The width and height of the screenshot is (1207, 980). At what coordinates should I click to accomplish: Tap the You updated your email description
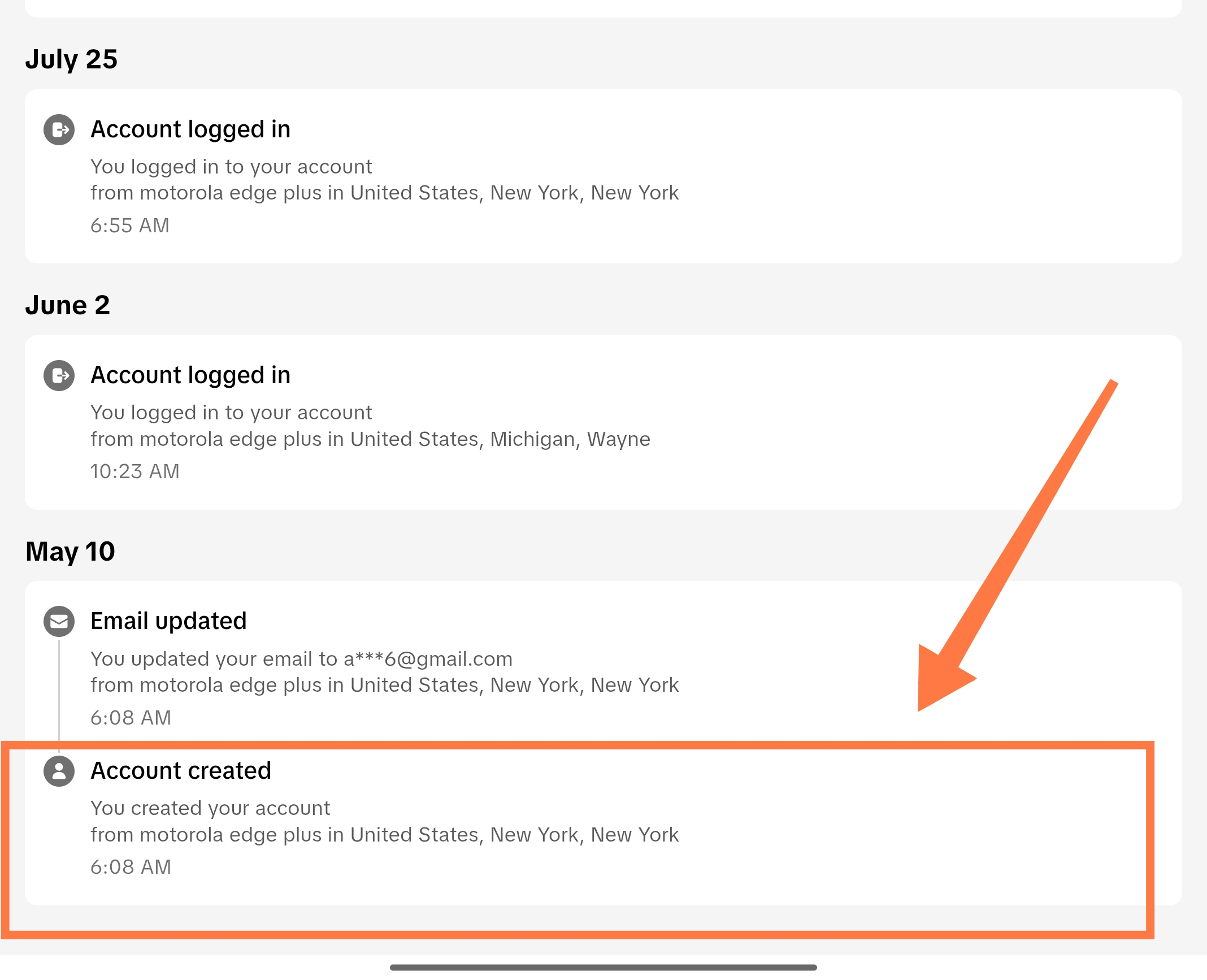[x=301, y=660]
